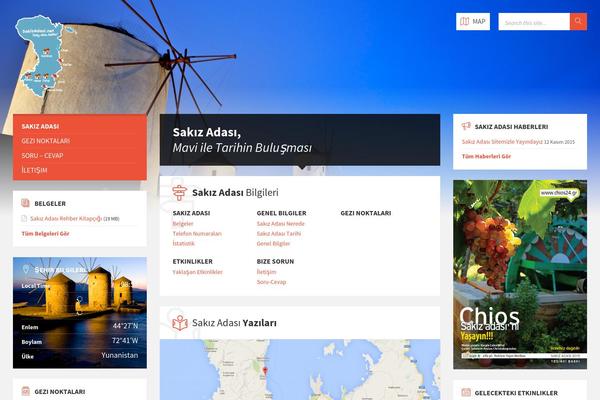The image size is (600, 400).
Task: Click the location pin icon in Şehir Bilgileri
Action: tap(26, 269)
